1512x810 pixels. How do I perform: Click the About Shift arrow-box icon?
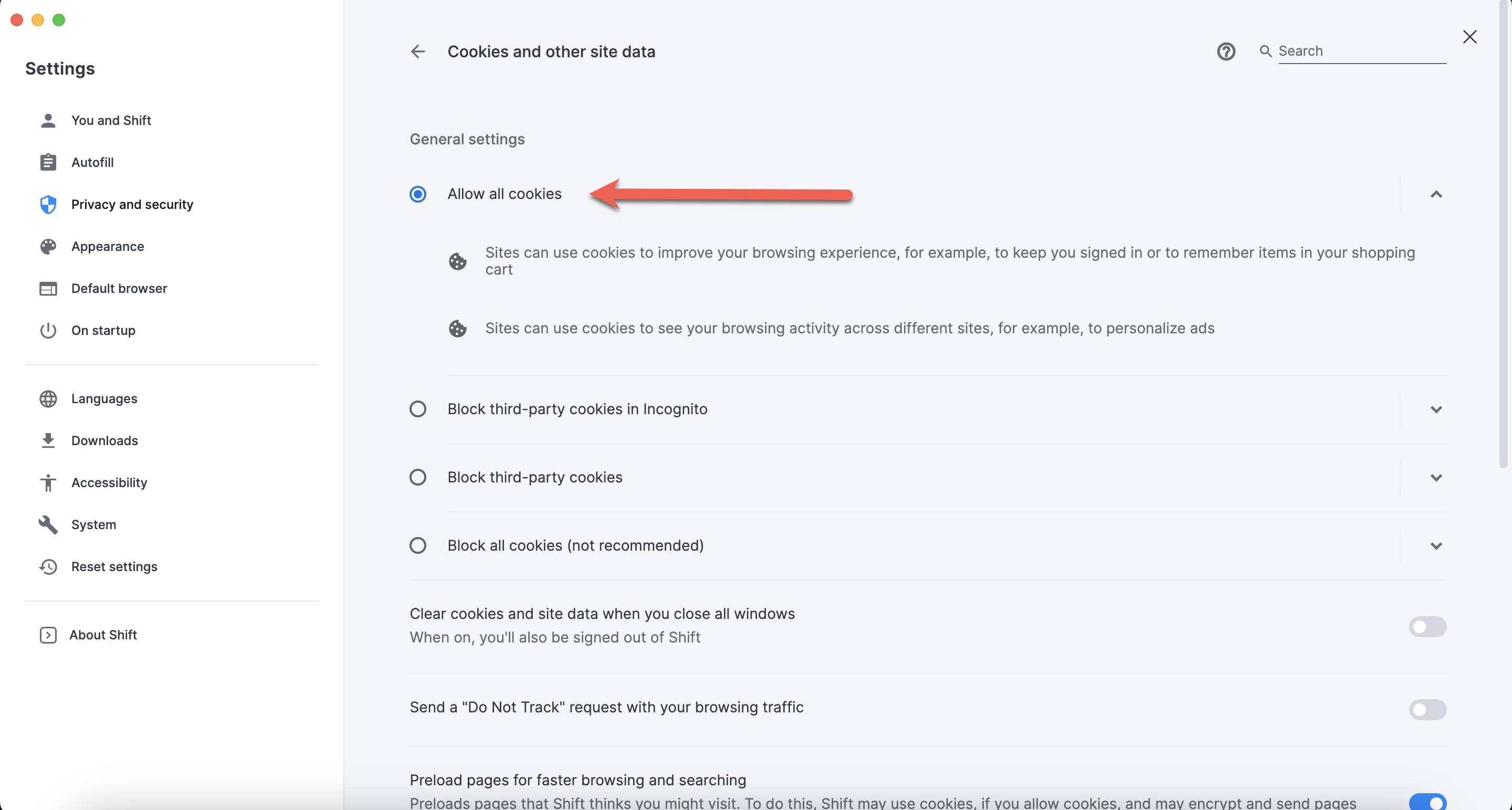coord(48,635)
